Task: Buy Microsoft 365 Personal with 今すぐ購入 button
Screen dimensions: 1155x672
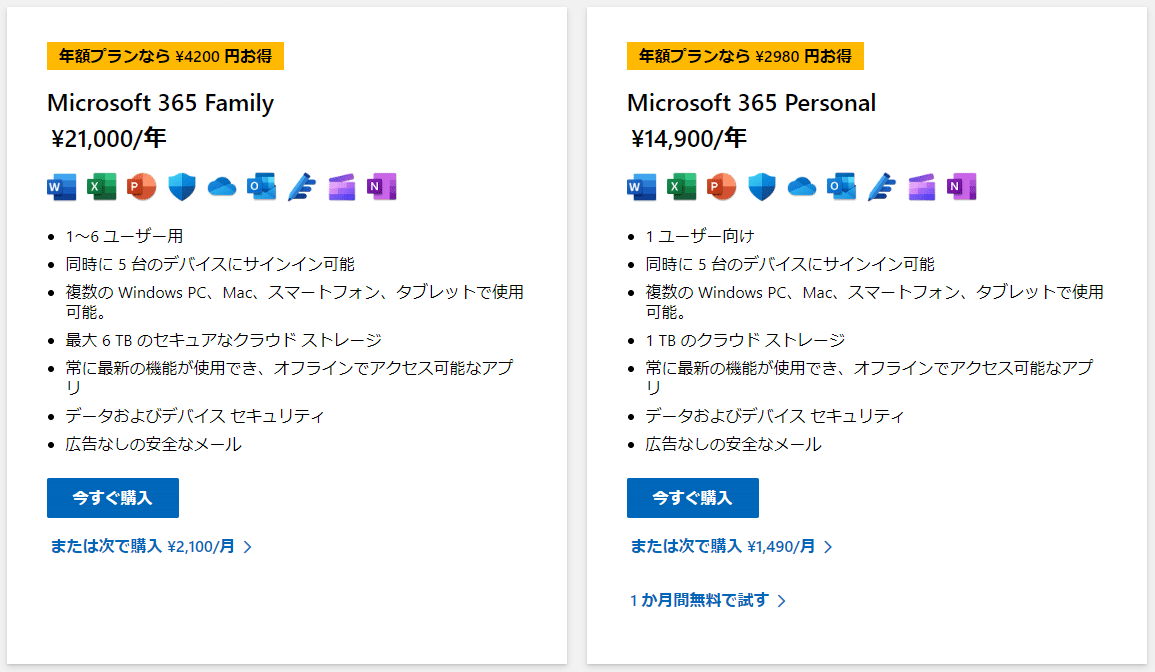Action: click(x=692, y=498)
